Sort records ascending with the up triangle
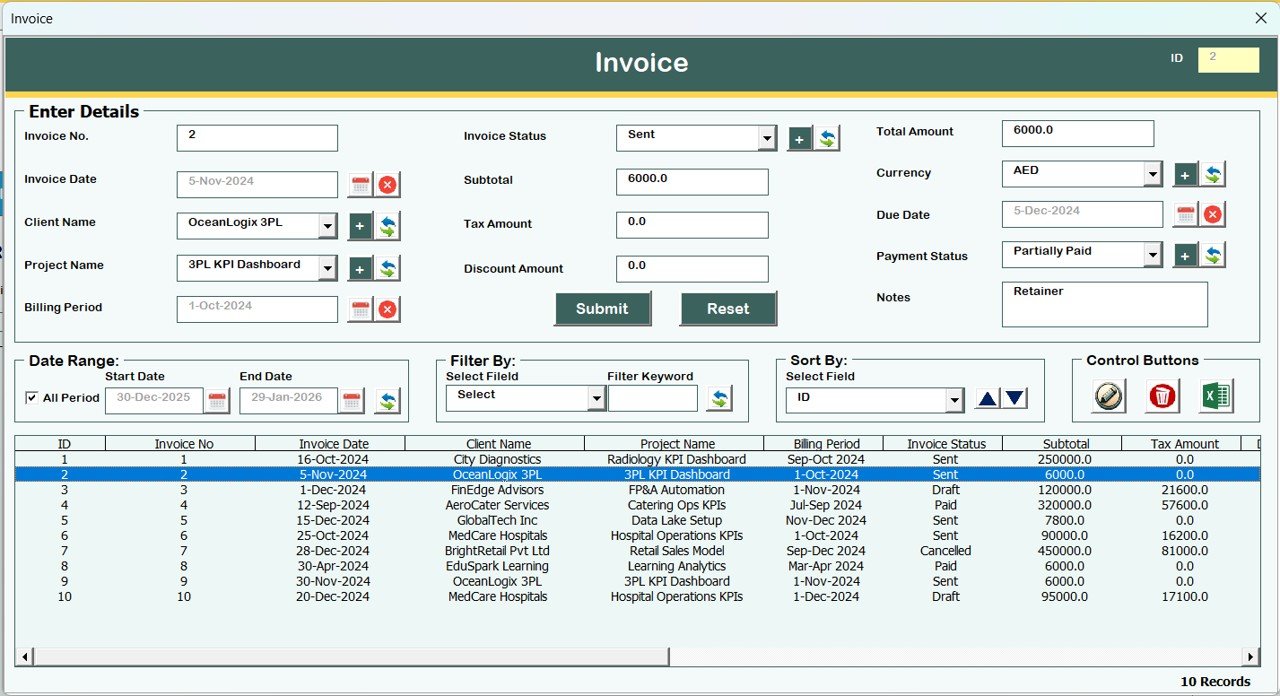1280x696 pixels. (986, 397)
